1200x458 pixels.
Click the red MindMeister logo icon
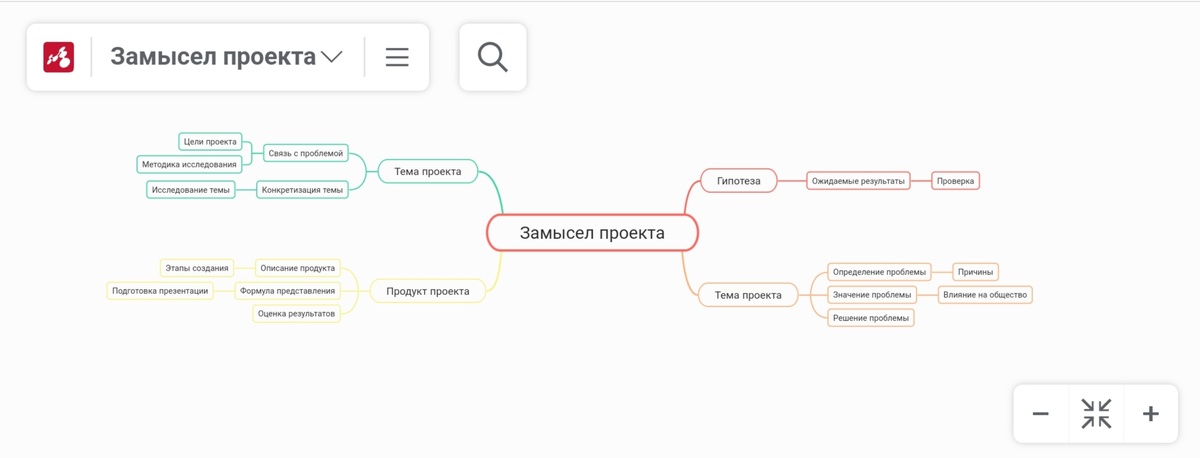[x=59, y=57]
